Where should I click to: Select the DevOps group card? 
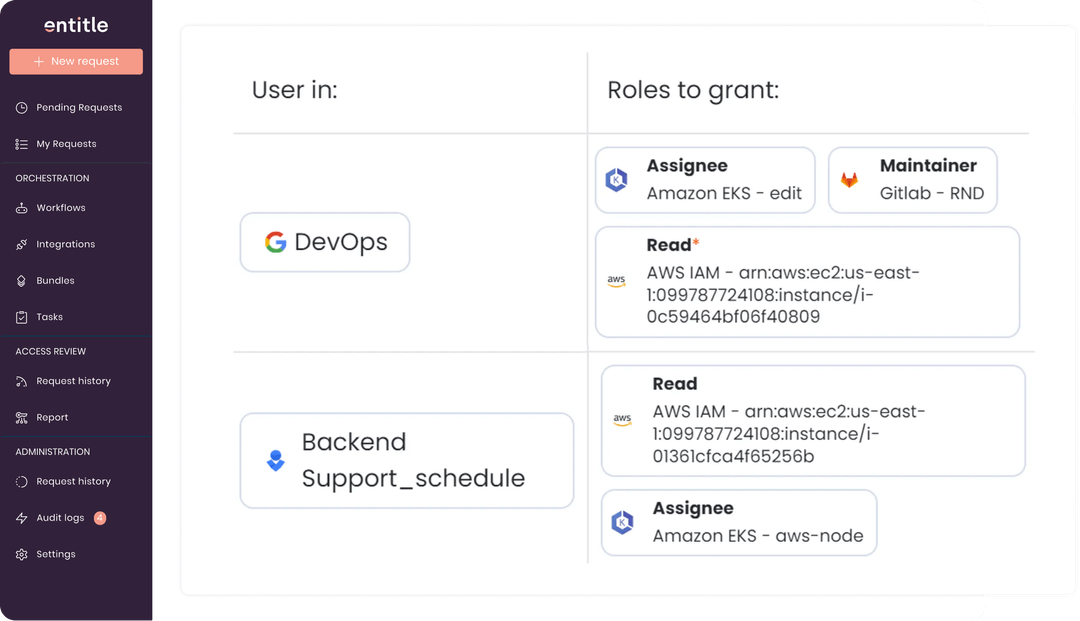pyautogui.click(x=324, y=242)
